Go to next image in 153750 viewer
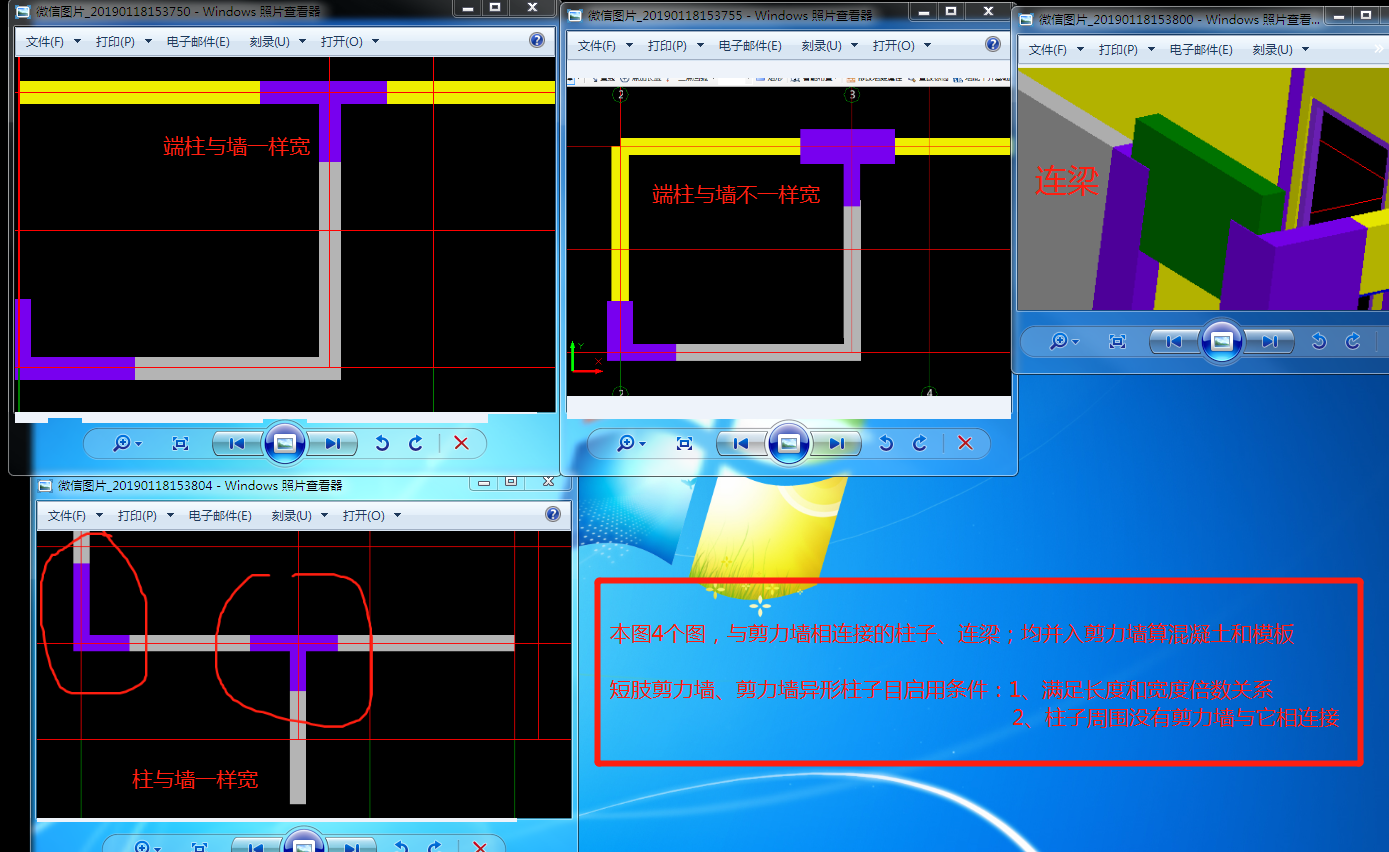1389x852 pixels. (332, 443)
